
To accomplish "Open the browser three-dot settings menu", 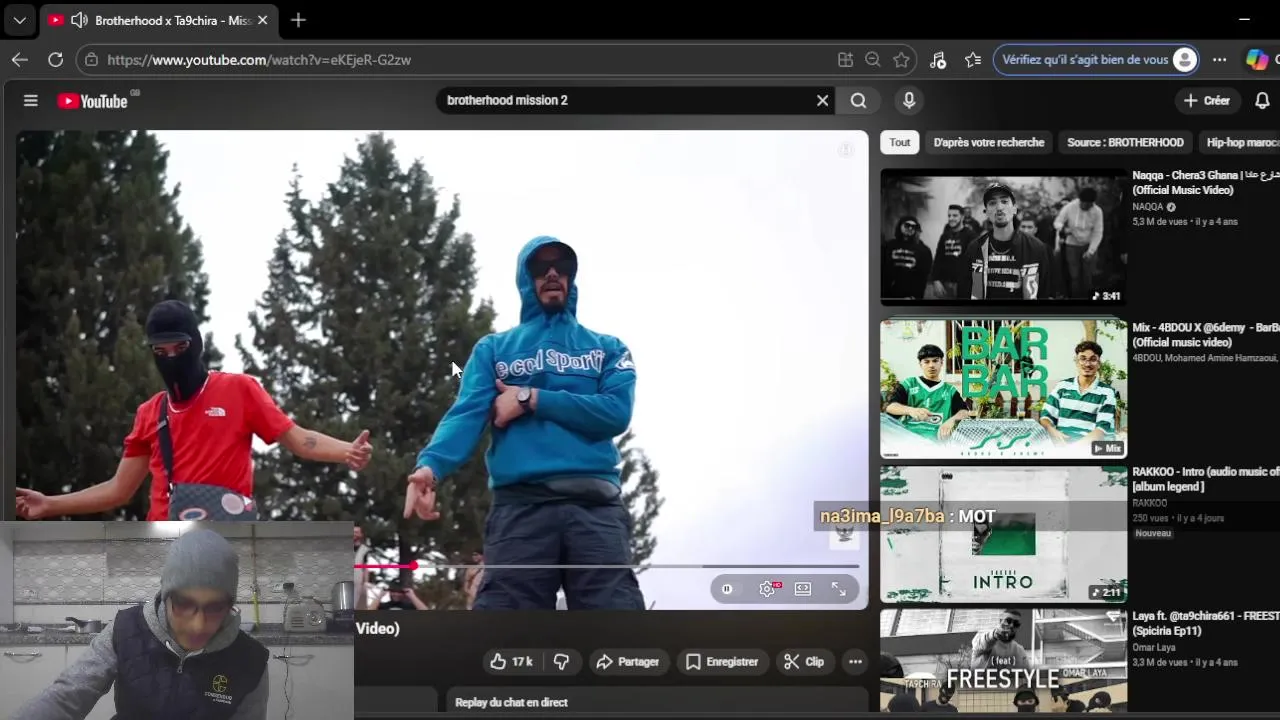I will [1219, 60].
